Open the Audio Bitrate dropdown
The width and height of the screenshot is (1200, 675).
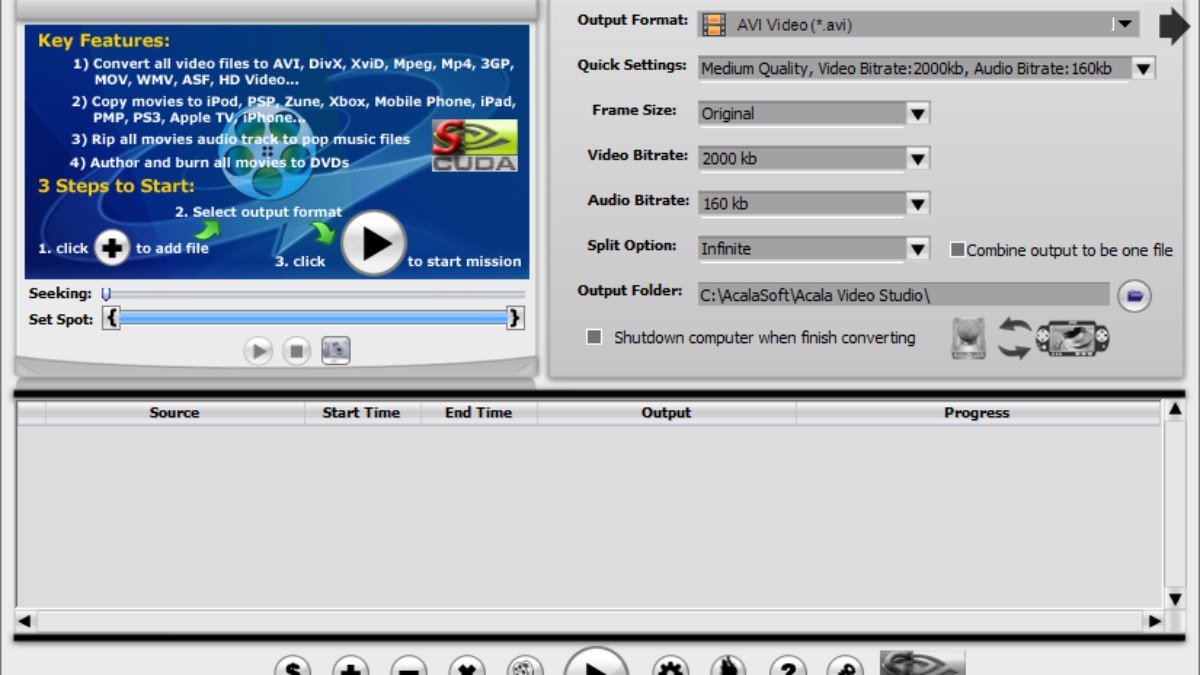[918, 204]
